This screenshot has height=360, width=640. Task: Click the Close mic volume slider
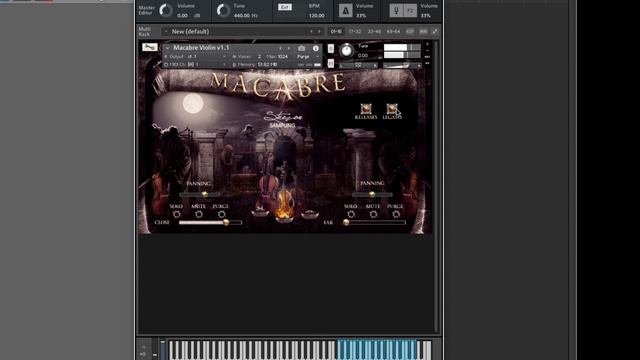[x=210, y=222]
